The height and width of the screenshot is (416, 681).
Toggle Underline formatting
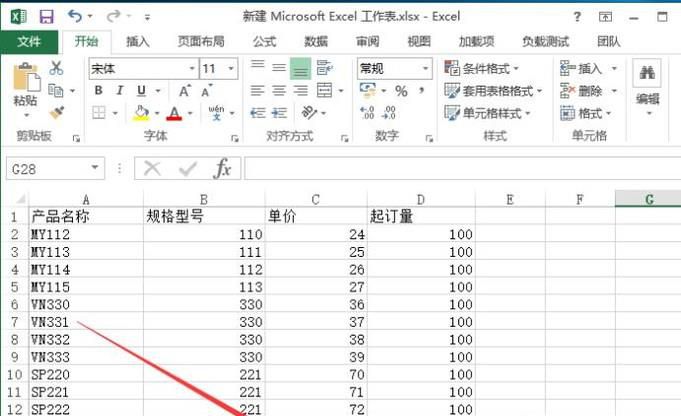click(x=141, y=91)
